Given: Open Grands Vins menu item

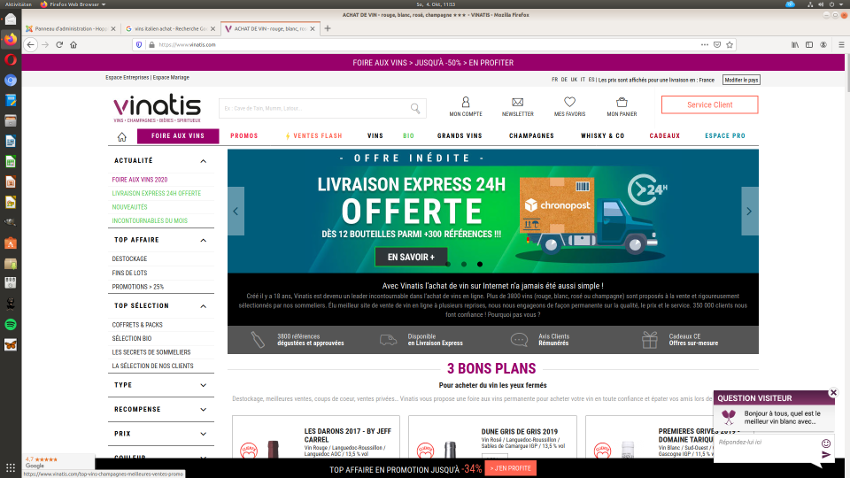Looking at the screenshot, I should 460,136.
